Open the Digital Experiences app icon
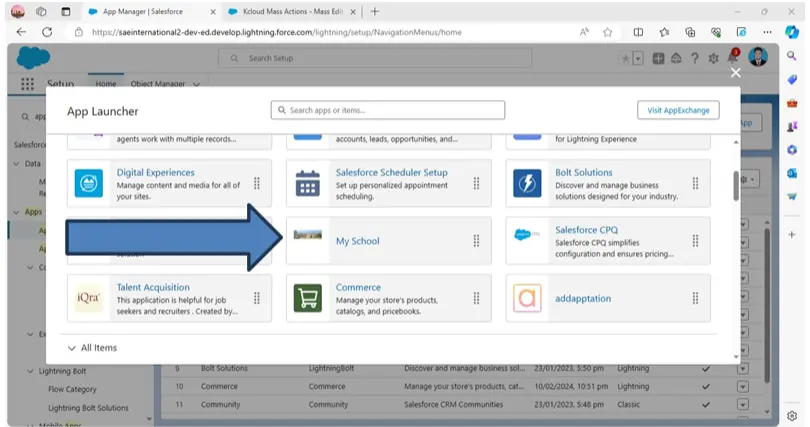 89,183
